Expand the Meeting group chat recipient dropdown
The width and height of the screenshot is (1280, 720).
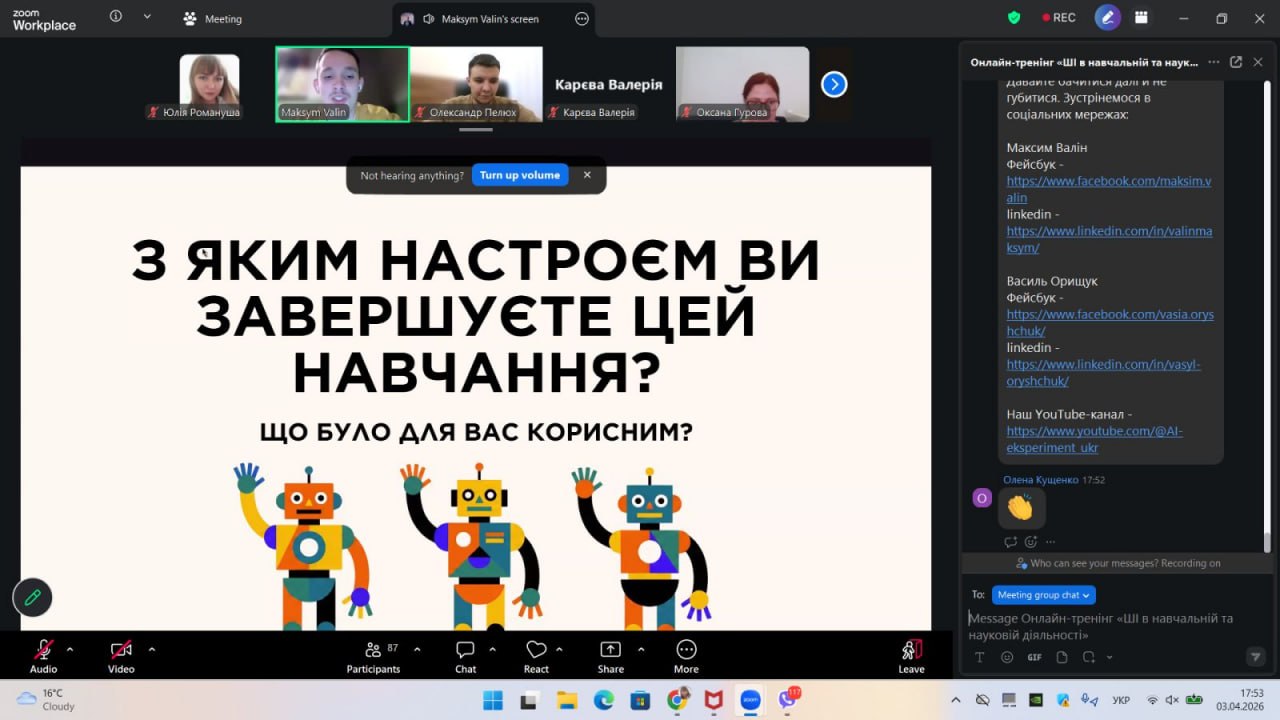pyautogui.click(x=1043, y=595)
